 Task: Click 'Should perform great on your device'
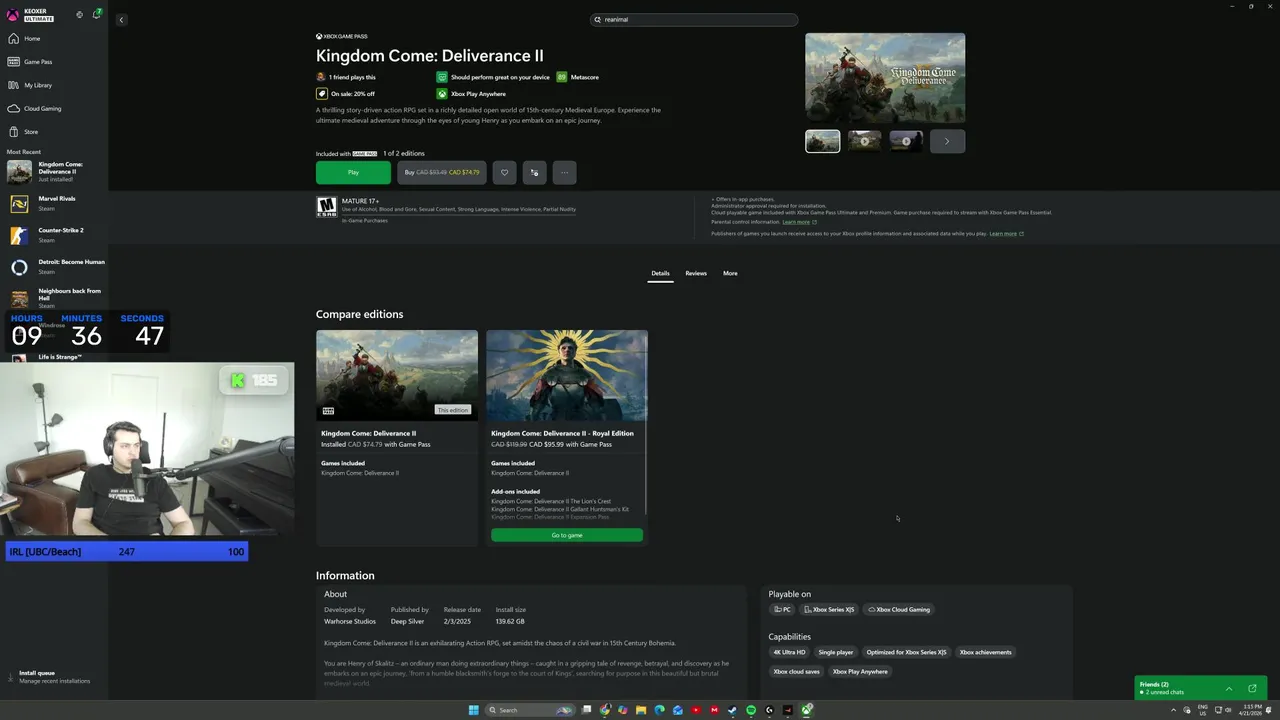[x=493, y=77]
